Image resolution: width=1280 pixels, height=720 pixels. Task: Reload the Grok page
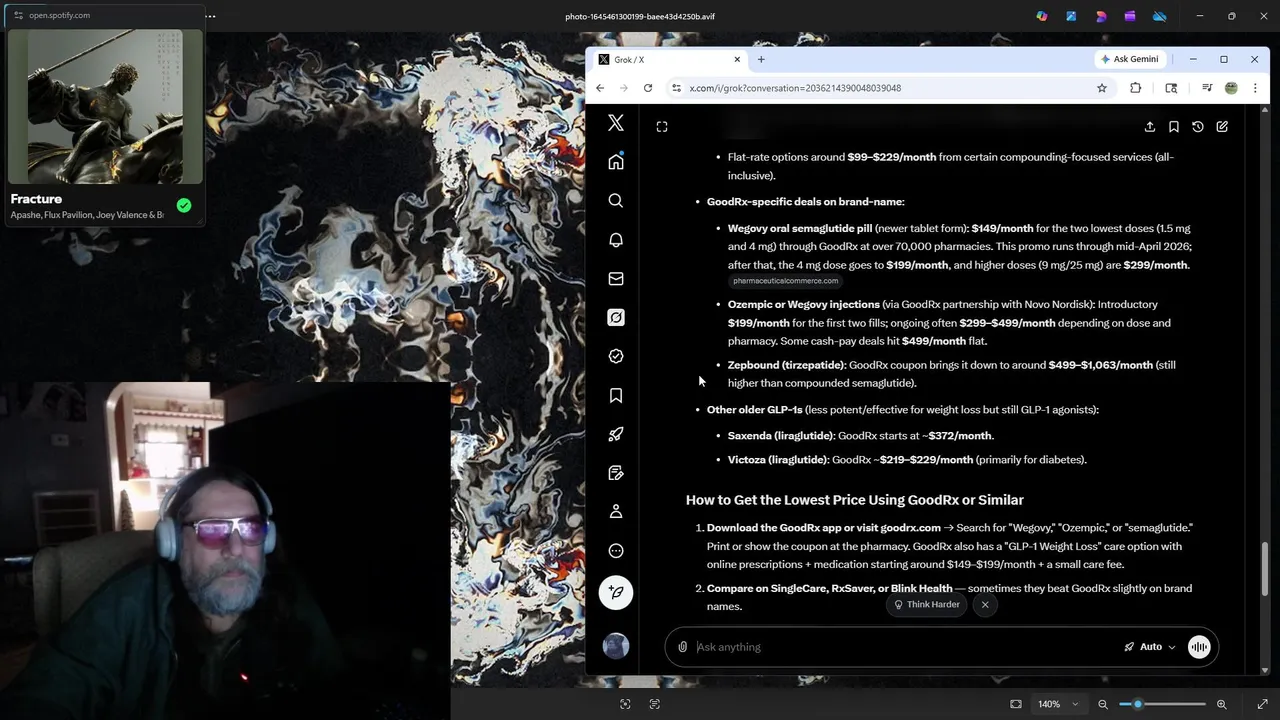coord(648,88)
